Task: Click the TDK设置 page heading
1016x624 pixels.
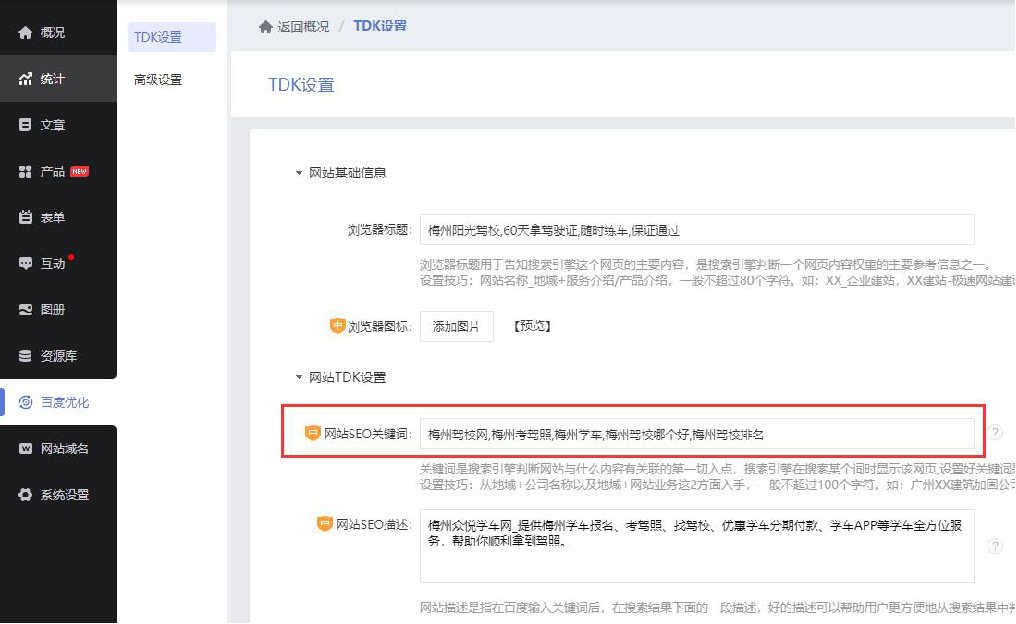Action: point(301,85)
